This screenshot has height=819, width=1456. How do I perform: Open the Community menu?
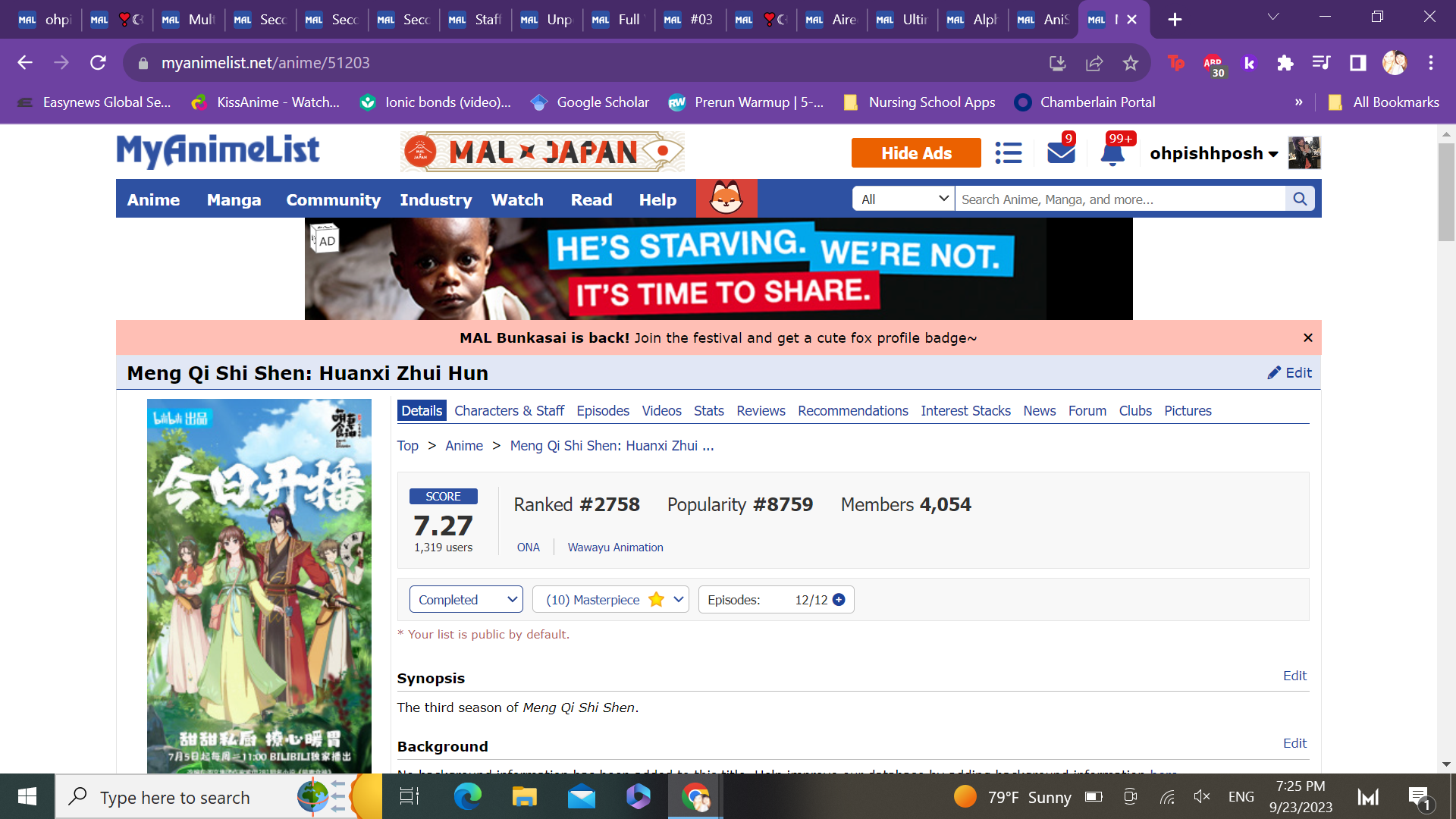(333, 199)
